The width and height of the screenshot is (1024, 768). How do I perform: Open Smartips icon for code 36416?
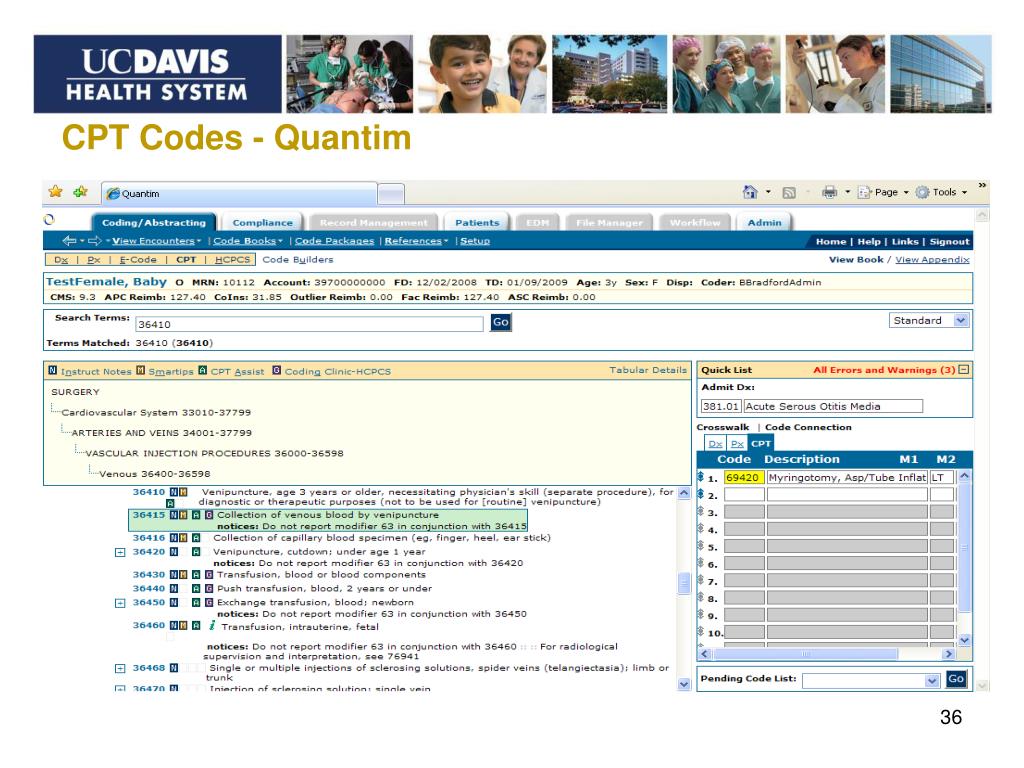click(x=183, y=538)
